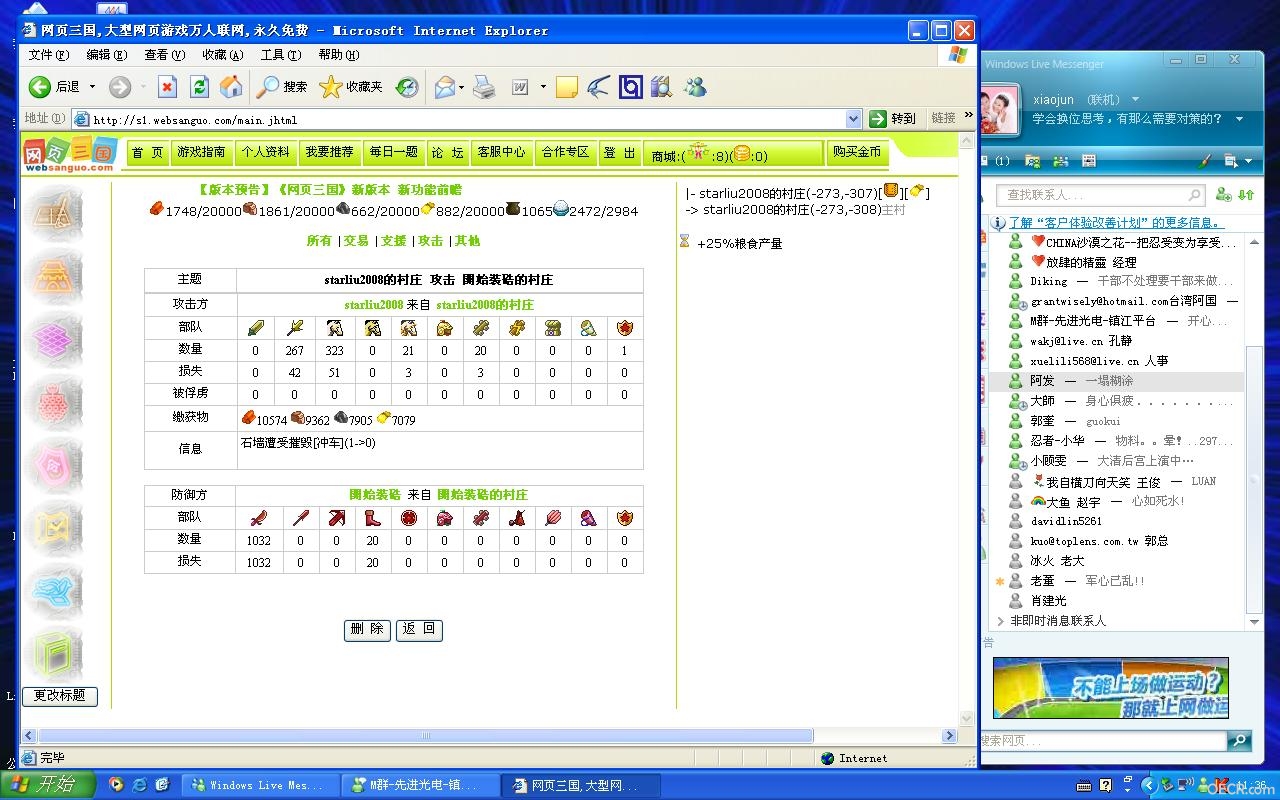Click the paintbrush color scheme icon in Messenger
Viewport: 1280px width, 800px height.
point(1206,160)
